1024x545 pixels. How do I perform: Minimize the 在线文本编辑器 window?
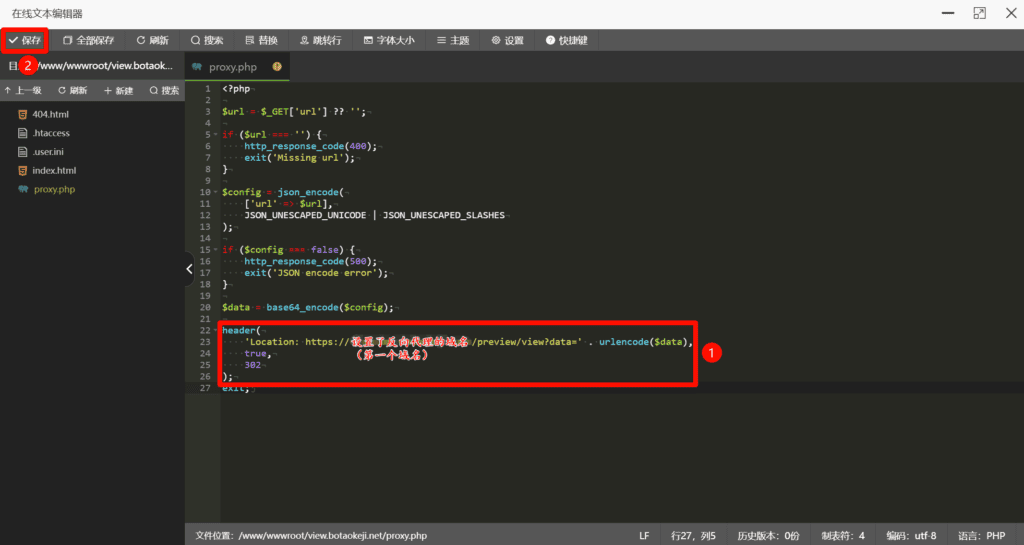pos(948,13)
